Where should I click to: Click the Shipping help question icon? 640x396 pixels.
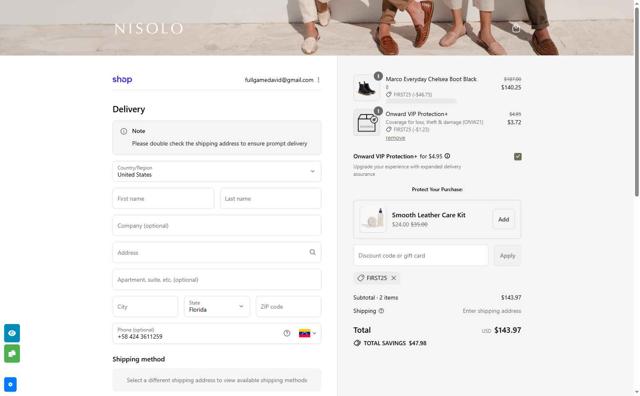coord(381,311)
